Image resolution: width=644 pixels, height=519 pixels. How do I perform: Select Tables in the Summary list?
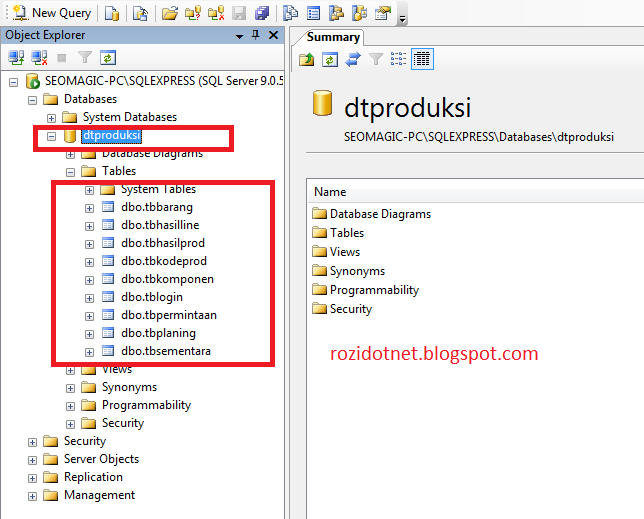(x=347, y=233)
